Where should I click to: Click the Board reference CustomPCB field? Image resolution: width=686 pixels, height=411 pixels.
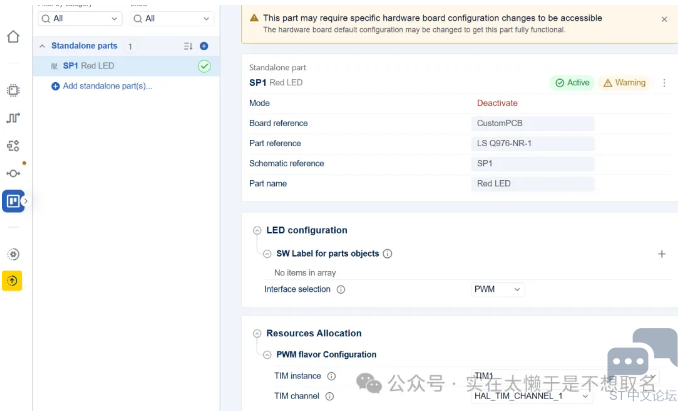click(x=532, y=123)
